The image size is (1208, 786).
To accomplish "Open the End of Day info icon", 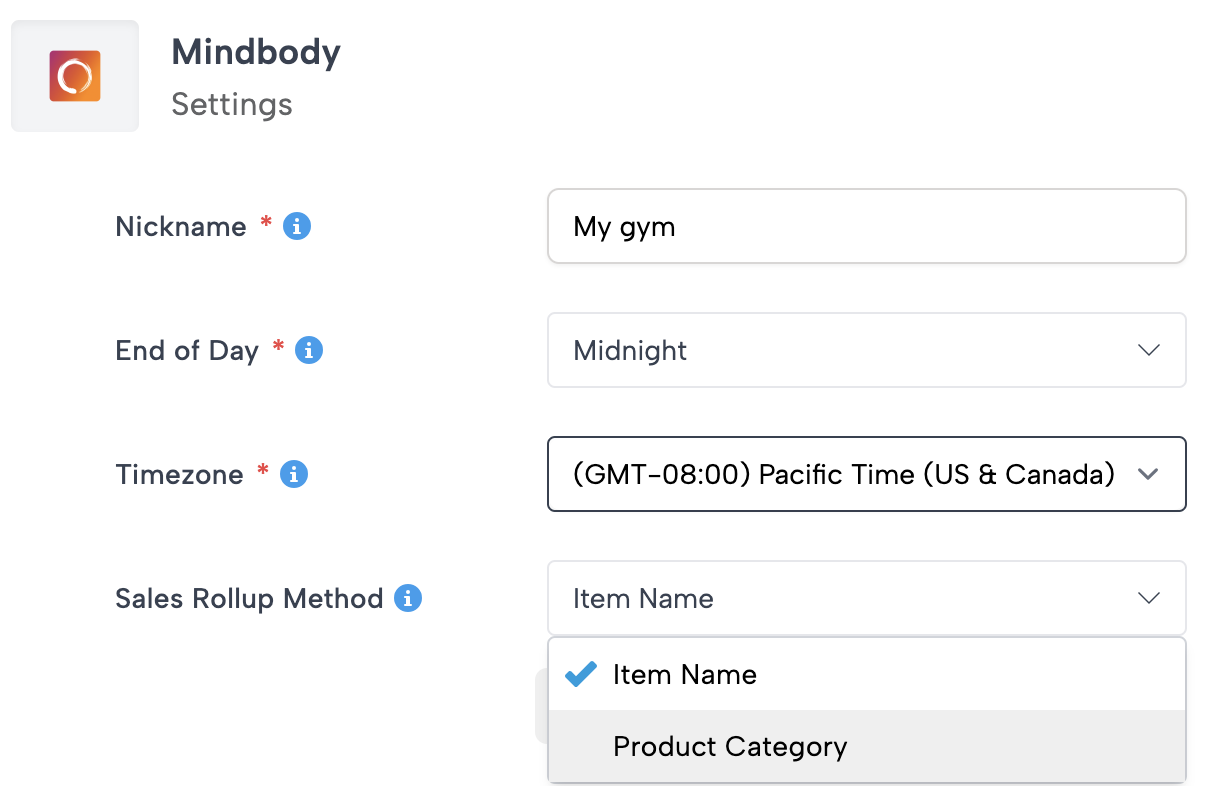I will point(309,351).
